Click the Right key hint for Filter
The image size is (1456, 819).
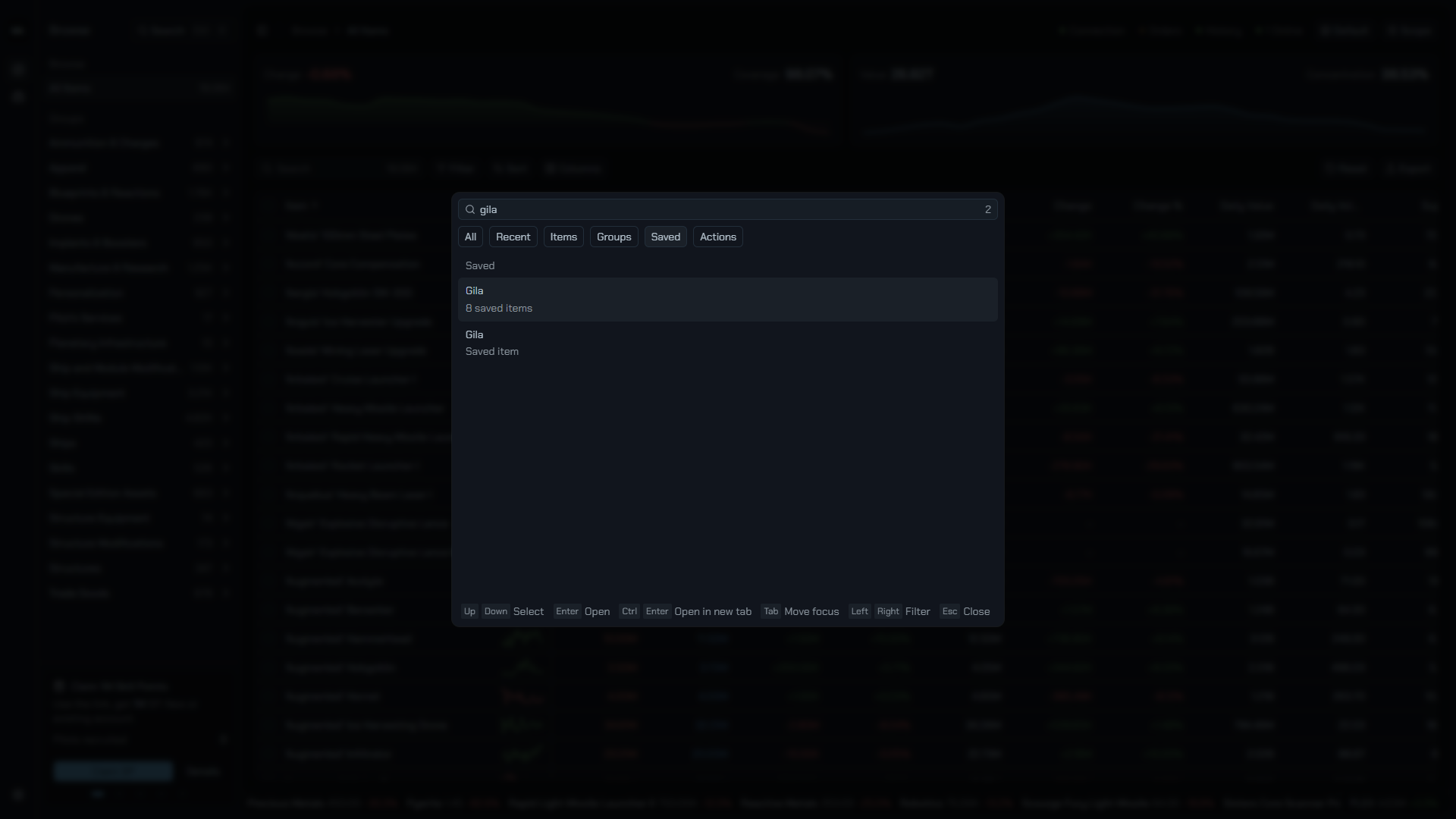click(x=888, y=611)
